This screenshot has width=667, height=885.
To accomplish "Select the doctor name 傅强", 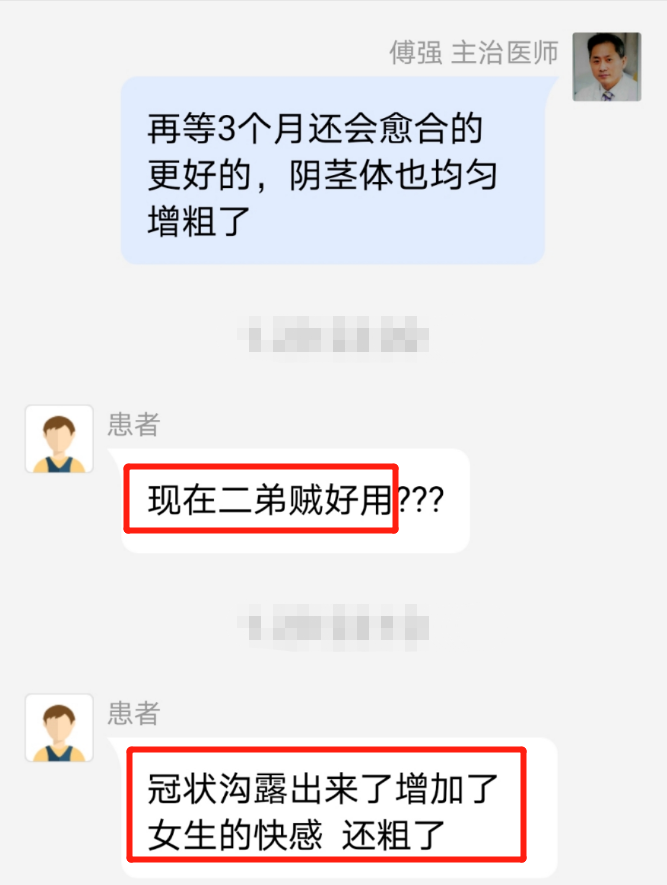I will [416, 52].
